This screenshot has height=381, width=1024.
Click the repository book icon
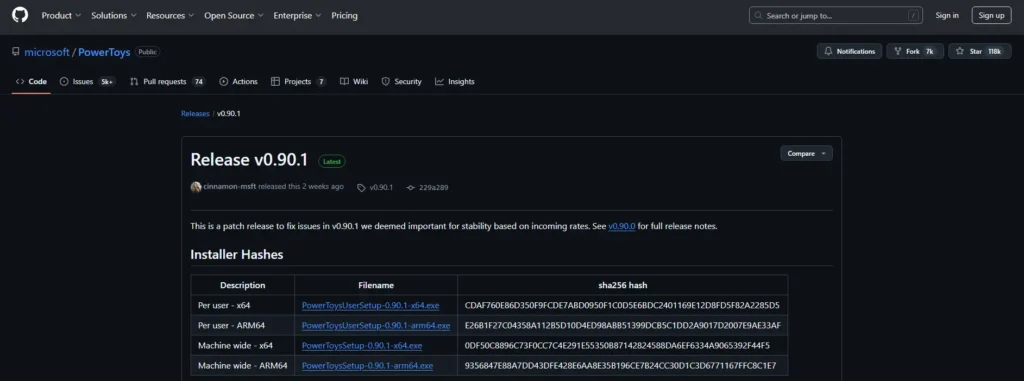(16, 52)
